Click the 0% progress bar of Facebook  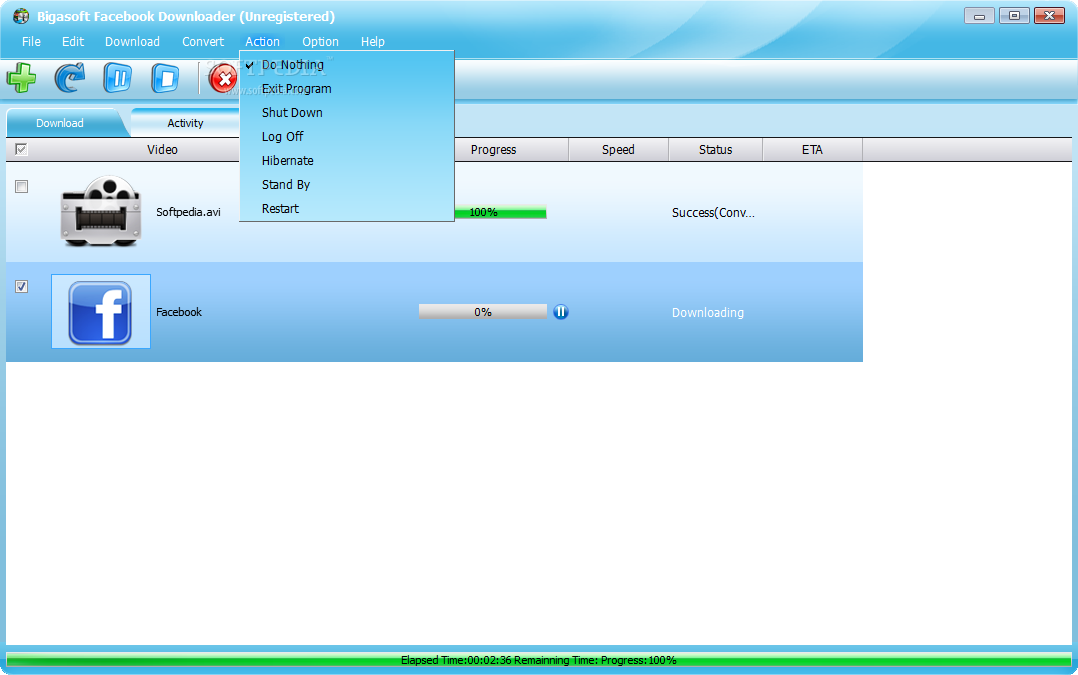483,312
